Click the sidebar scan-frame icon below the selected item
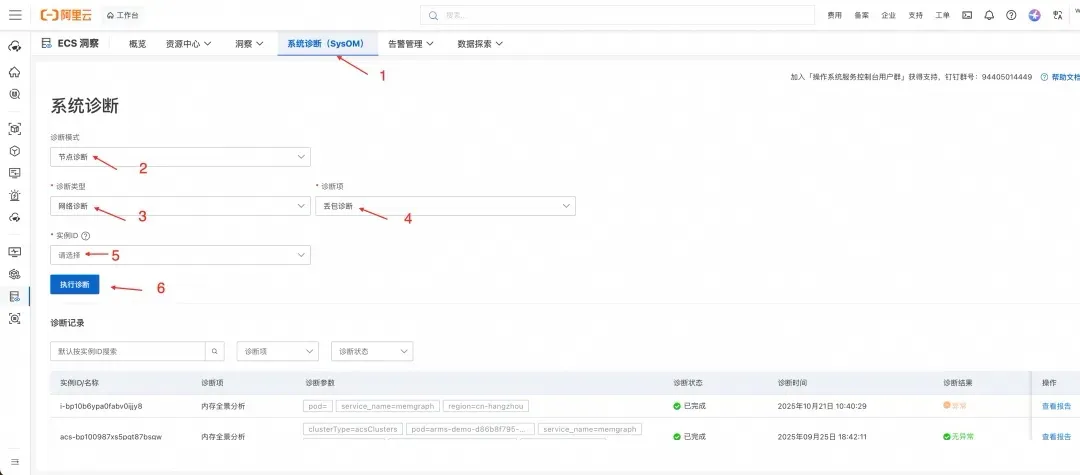1080x475 pixels. pyautogui.click(x=14, y=318)
